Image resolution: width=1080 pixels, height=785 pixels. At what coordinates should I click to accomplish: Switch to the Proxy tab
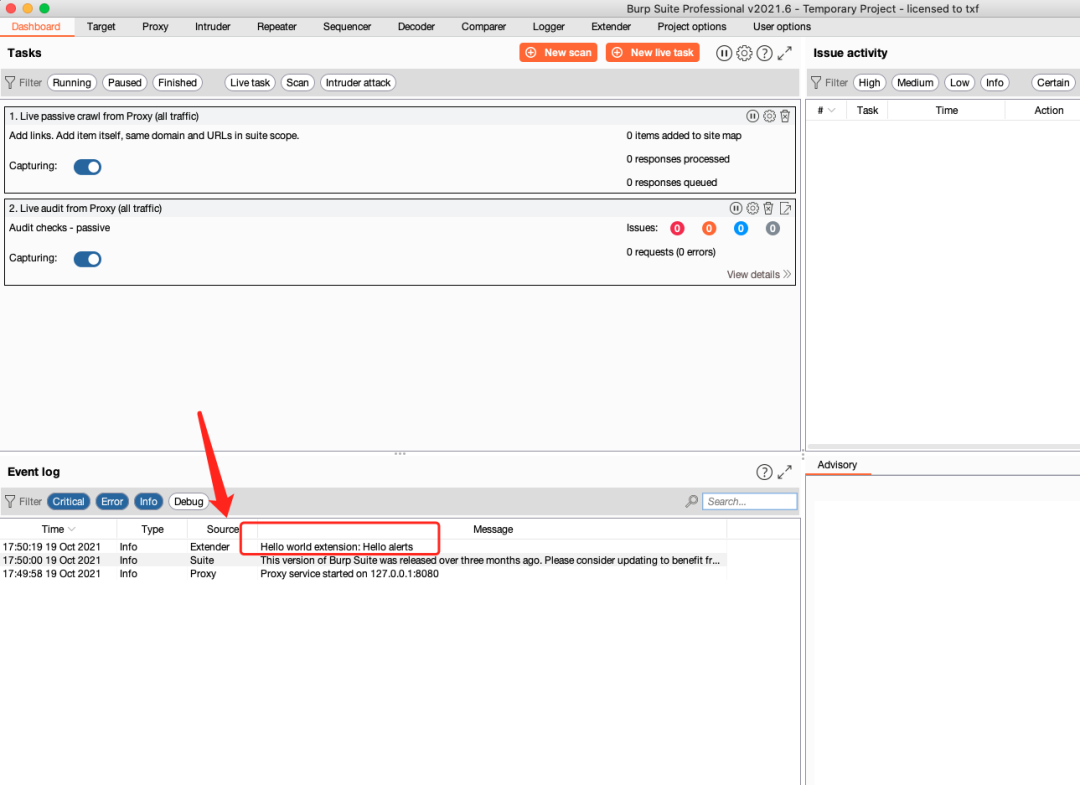point(155,27)
